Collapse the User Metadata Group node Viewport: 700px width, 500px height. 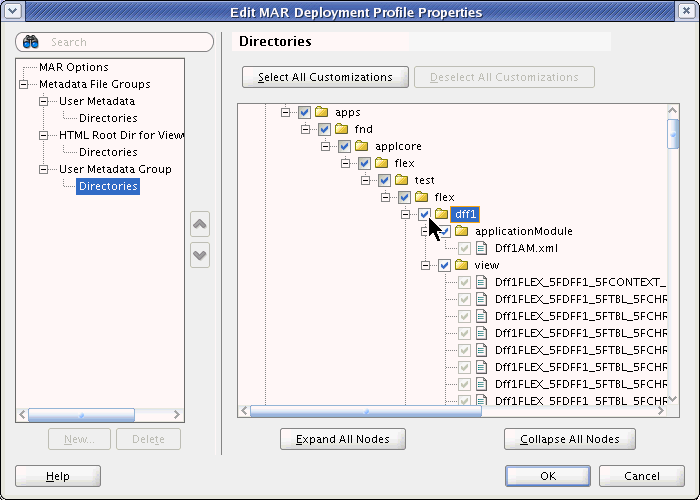click(43, 169)
